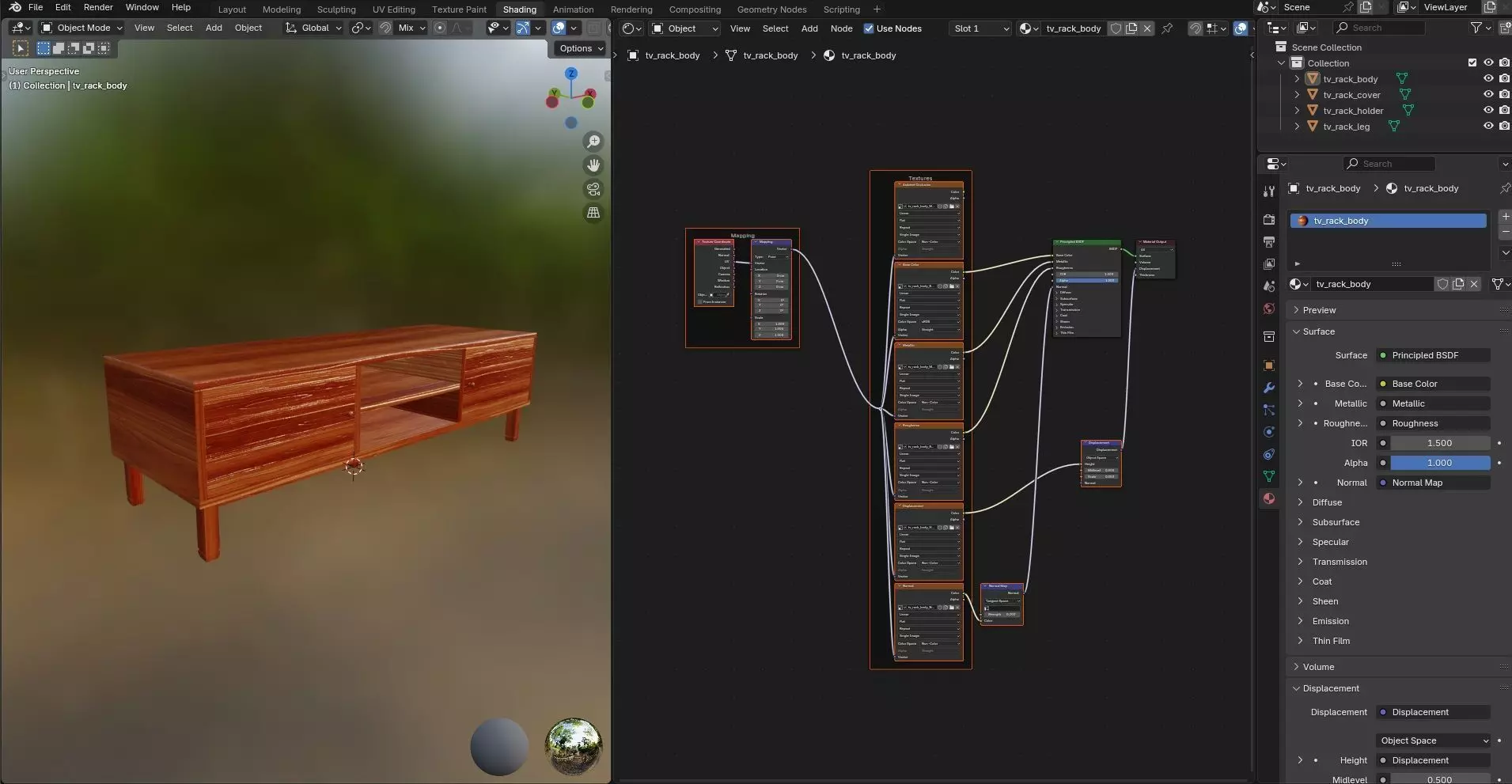The height and width of the screenshot is (784, 1512).
Task: Open the Object Space displacement dropdown
Action: pos(1434,740)
